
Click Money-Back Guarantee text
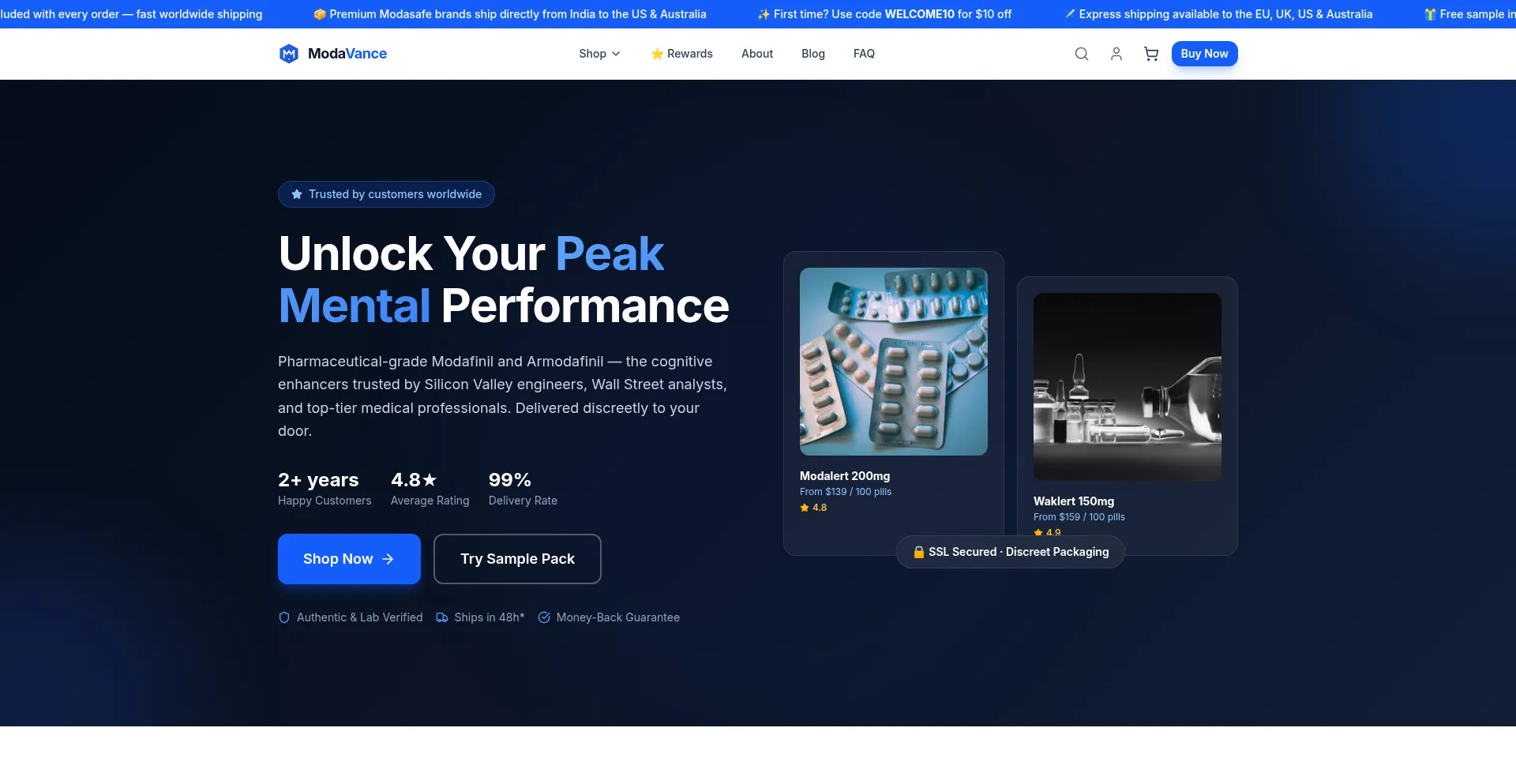point(618,617)
